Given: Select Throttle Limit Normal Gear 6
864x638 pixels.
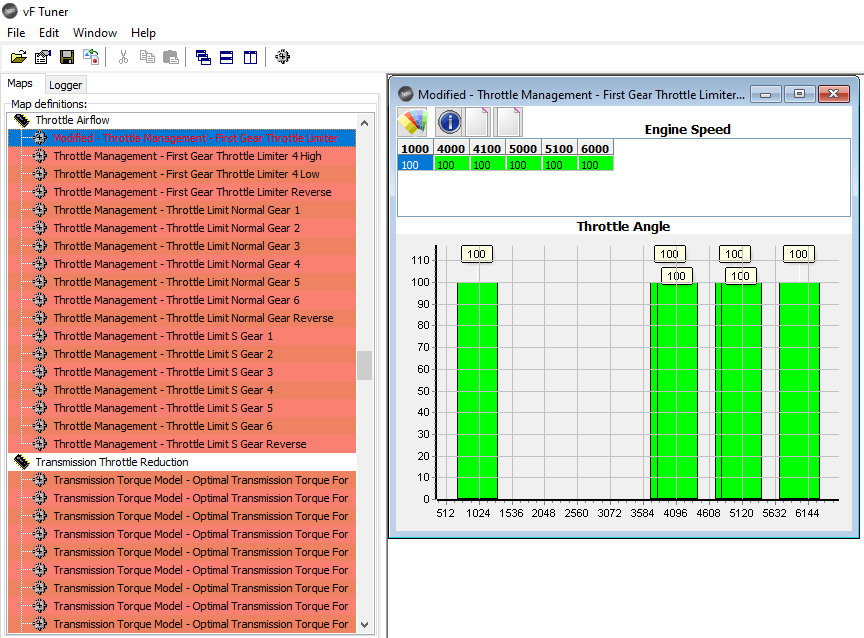Looking at the screenshot, I should [177, 300].
